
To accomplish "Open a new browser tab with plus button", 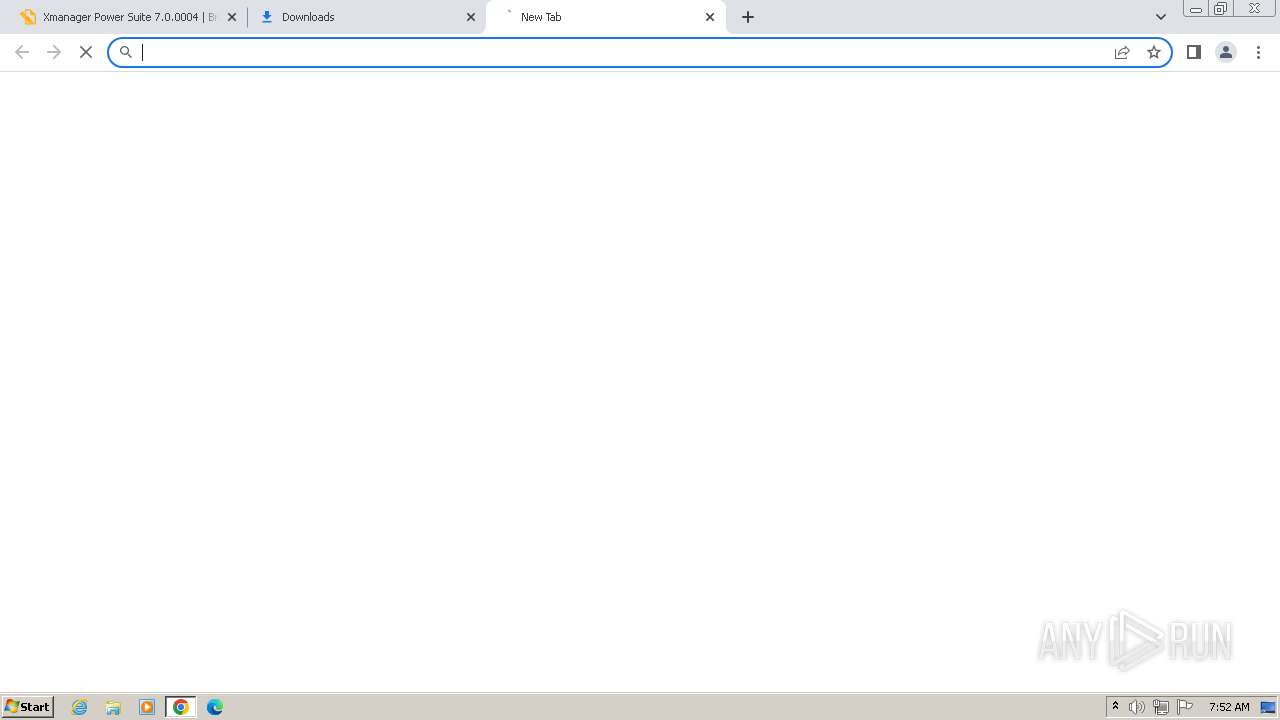I will pyautogui.click(x=748, y=17).
